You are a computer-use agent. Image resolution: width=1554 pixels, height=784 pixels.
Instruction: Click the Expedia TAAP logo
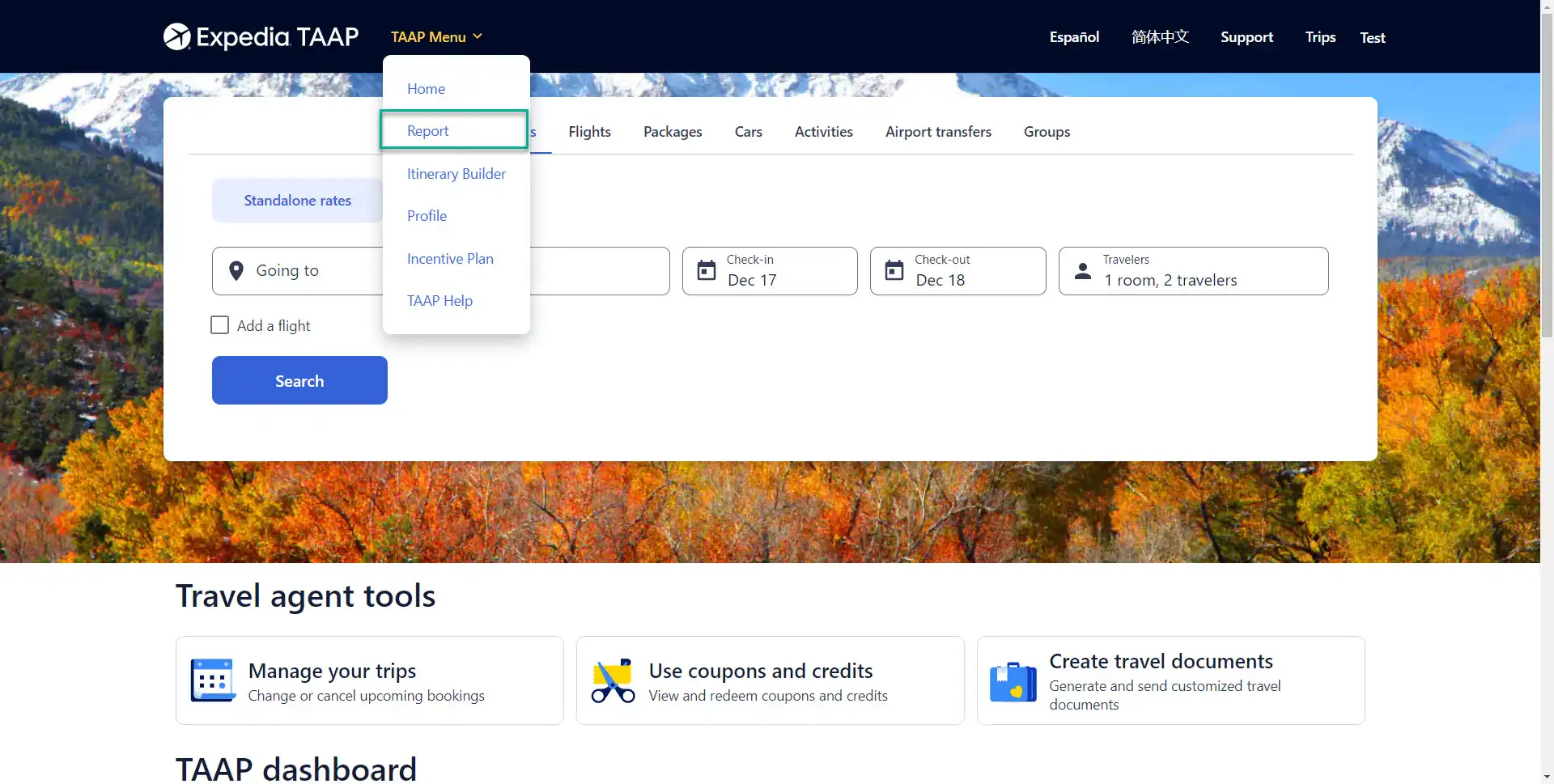pos(261,36)
